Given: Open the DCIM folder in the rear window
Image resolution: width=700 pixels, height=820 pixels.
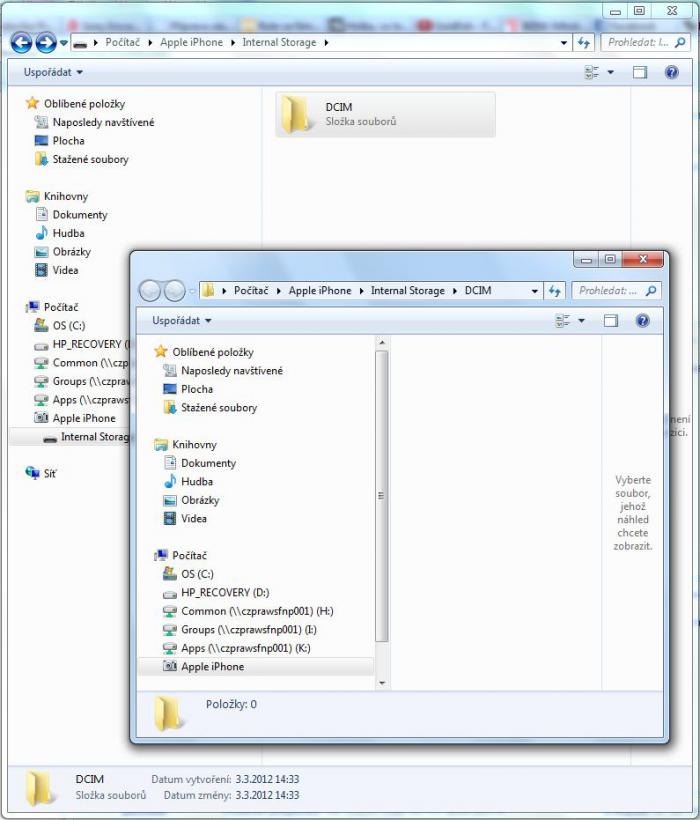Looking at the screenshot, I should coord(385,114).
